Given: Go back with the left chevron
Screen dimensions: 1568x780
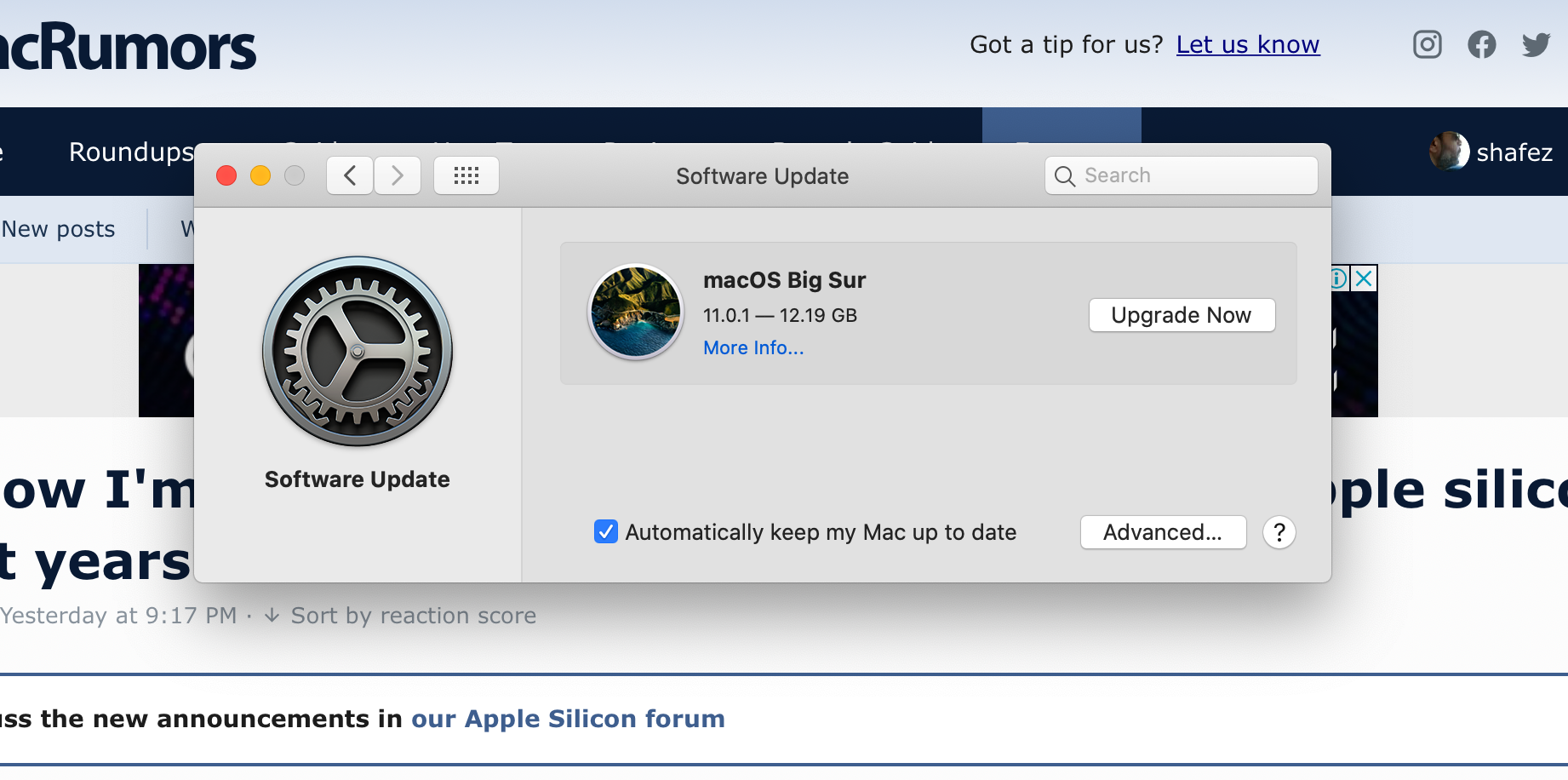Looking at the screenshot, I should [x=350, y=176].
